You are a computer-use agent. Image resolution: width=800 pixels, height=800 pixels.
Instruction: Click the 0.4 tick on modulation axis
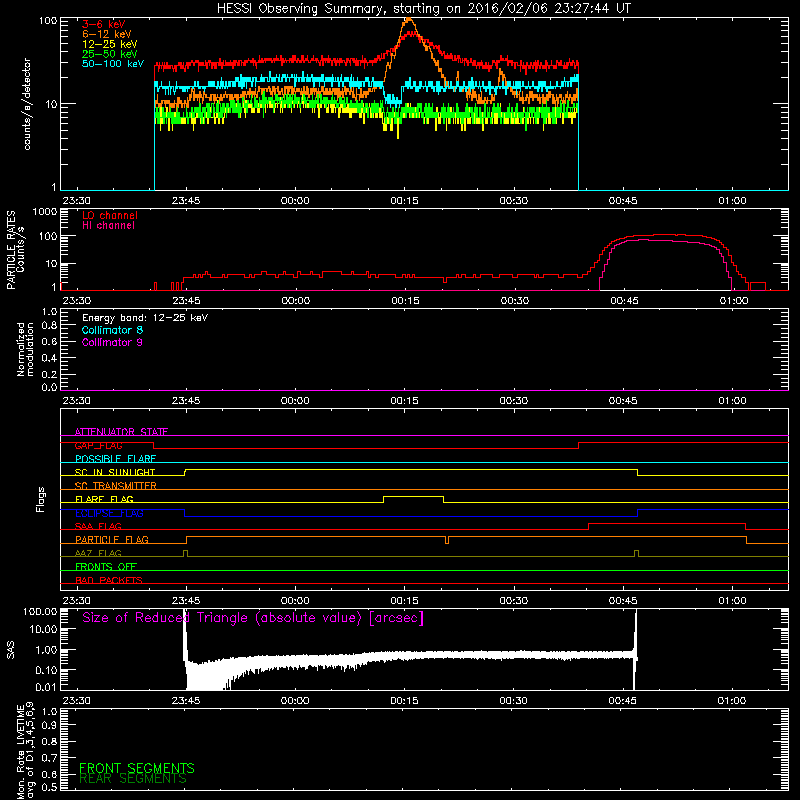click(49, 358)
